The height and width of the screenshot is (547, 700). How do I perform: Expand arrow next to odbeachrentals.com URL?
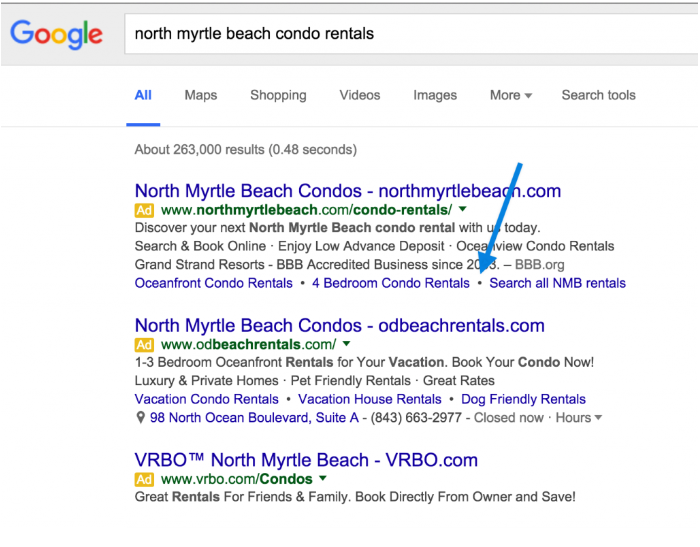point(346,343)
